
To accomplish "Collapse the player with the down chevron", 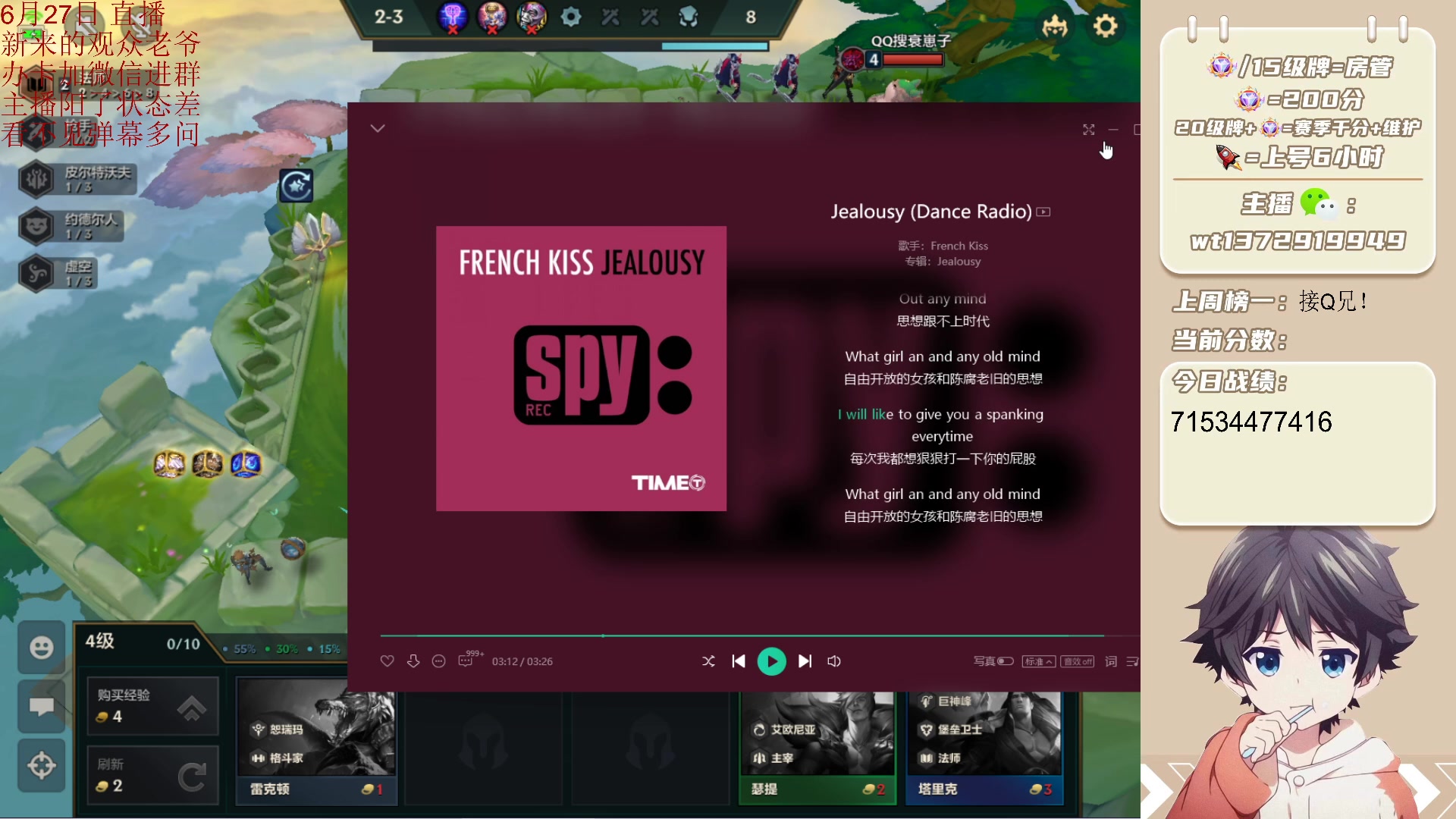I will [378, 128].
